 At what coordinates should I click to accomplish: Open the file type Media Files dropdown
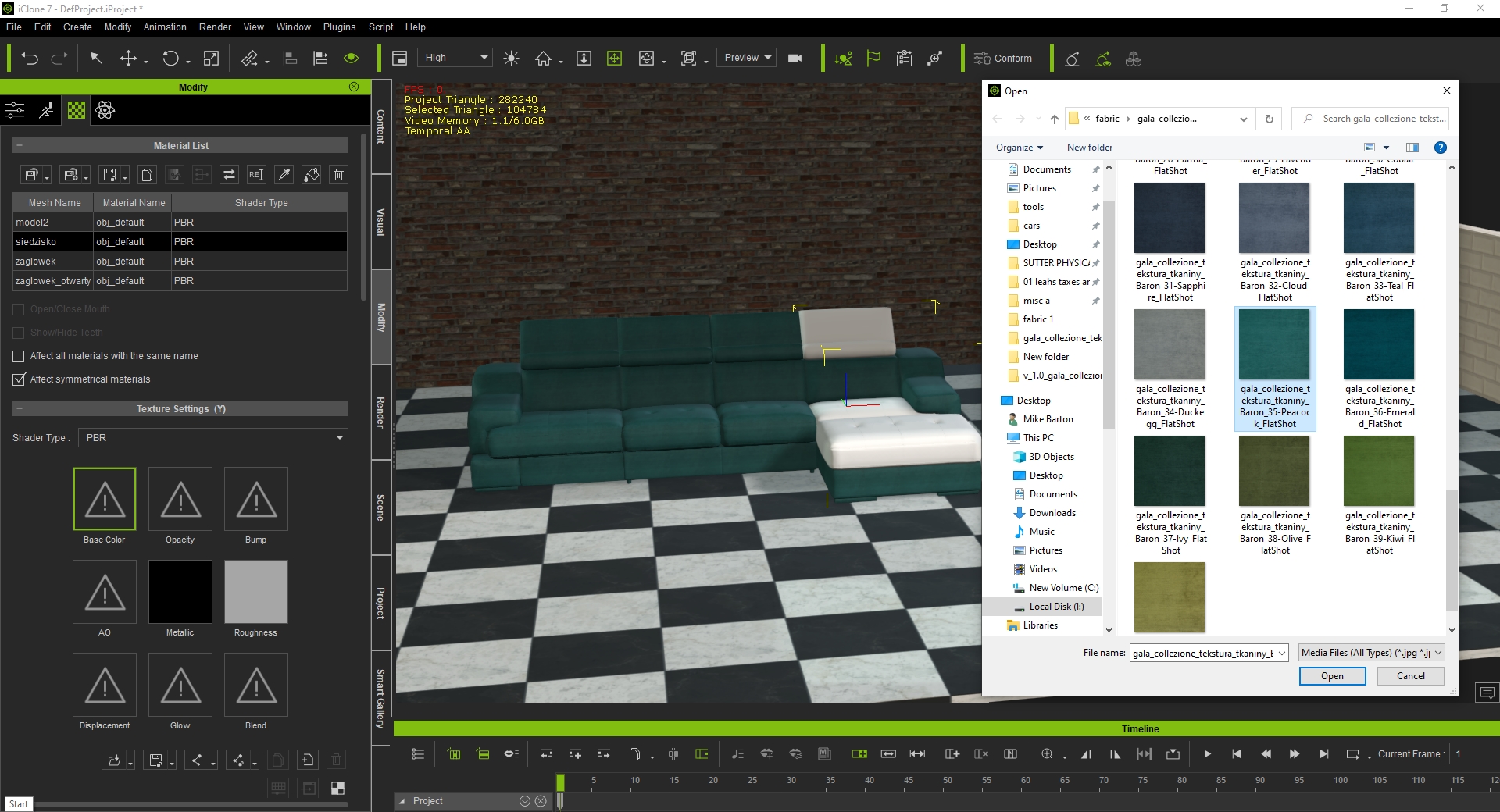pyautogui.click(x=1371, y=653)
